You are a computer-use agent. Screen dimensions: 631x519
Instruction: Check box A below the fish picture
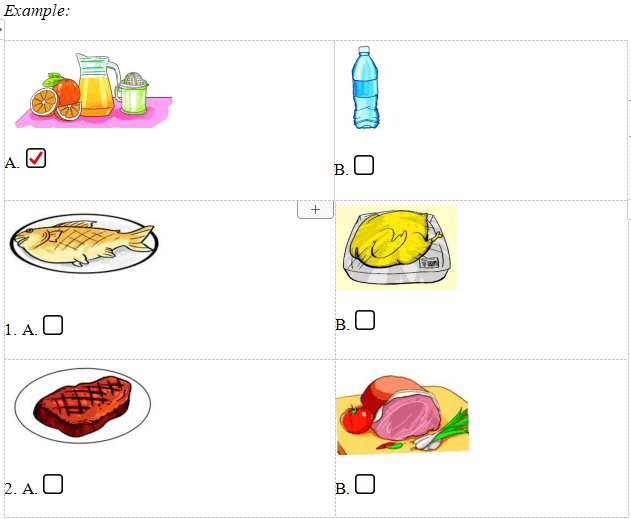[53, 325]
